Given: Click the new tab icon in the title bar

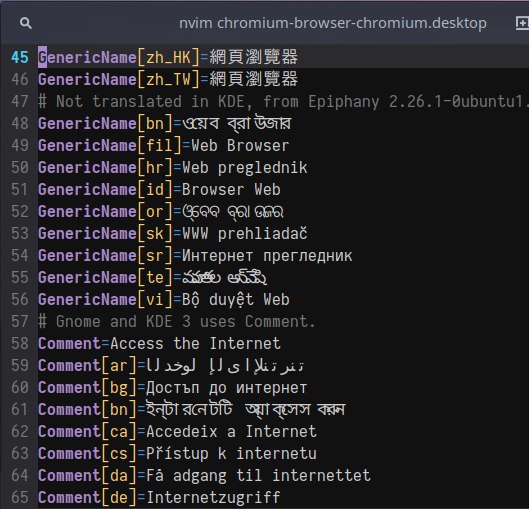Looking at the screenshot, I should 522,23.
